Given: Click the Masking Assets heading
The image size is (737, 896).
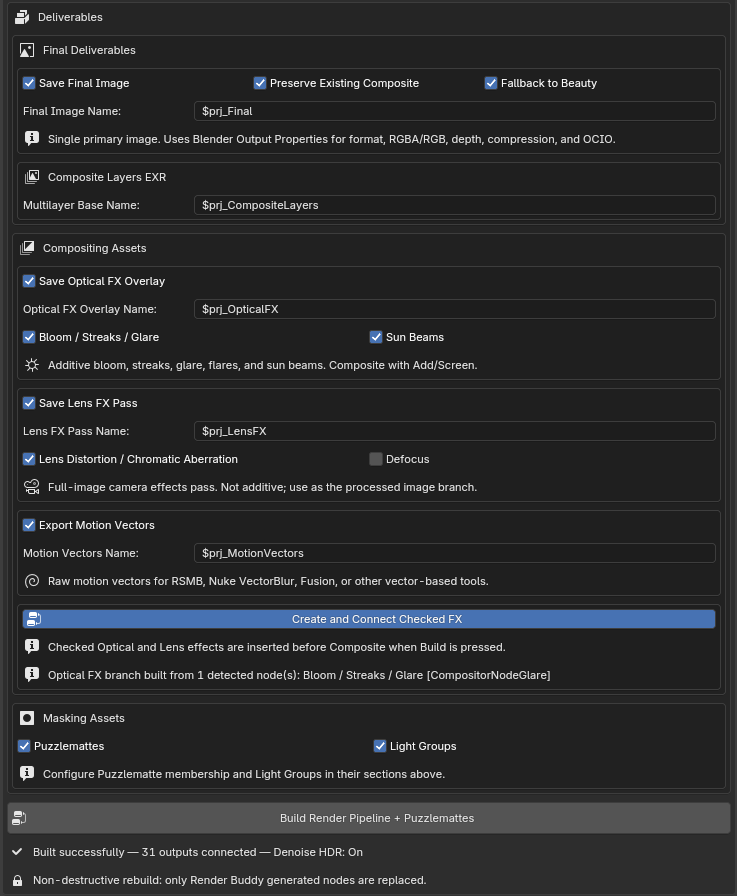Looking at the screenshot, I should (x=83, y=718).
